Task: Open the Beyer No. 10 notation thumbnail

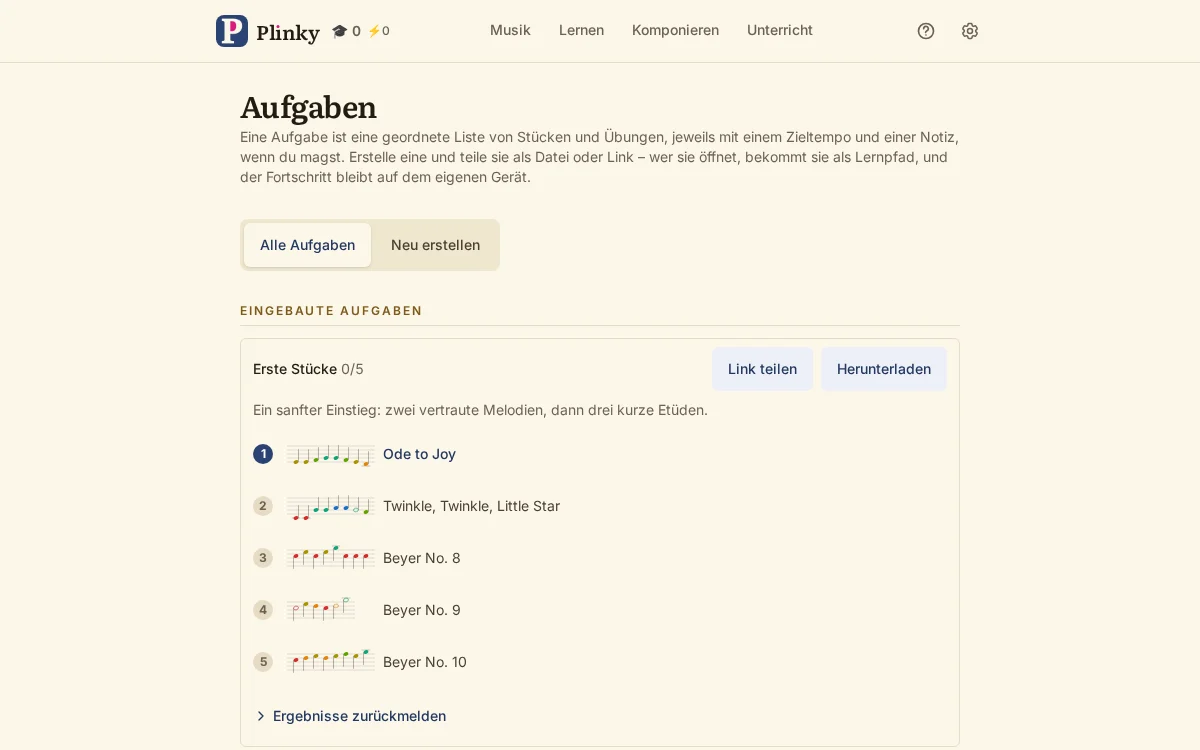Action: [330, 661]
